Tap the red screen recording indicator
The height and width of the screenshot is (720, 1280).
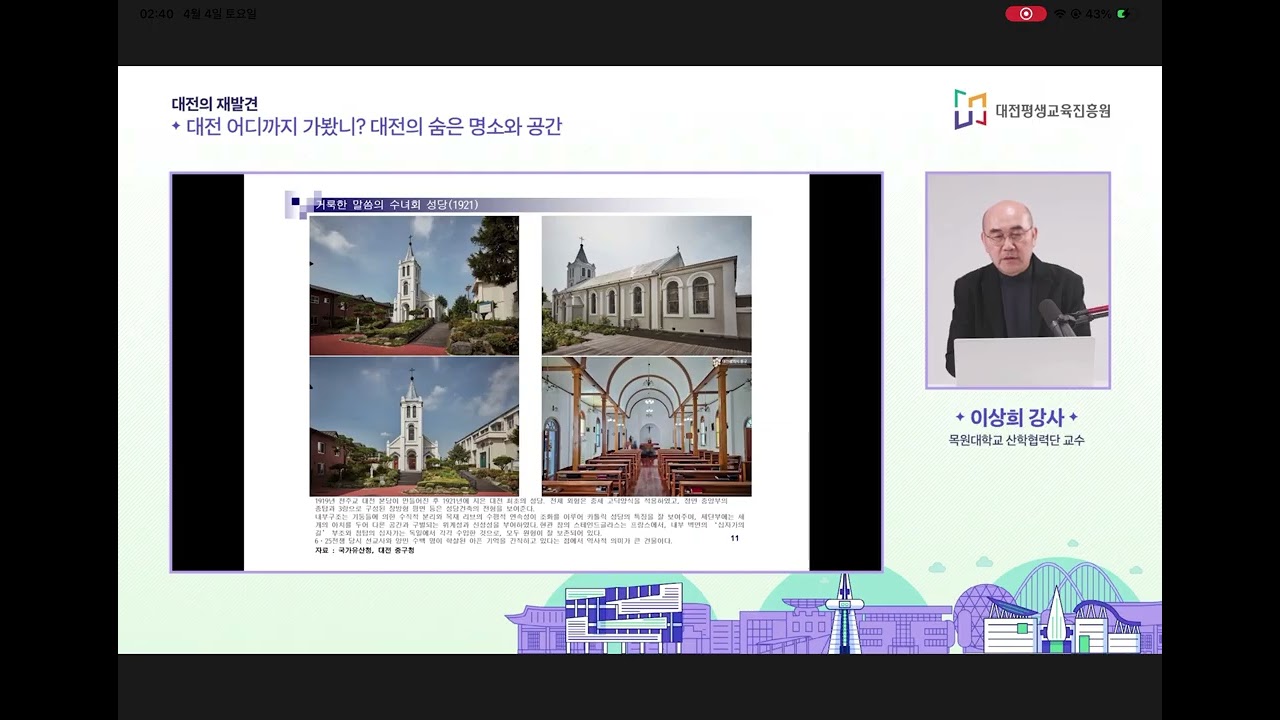click(1026, 14)
